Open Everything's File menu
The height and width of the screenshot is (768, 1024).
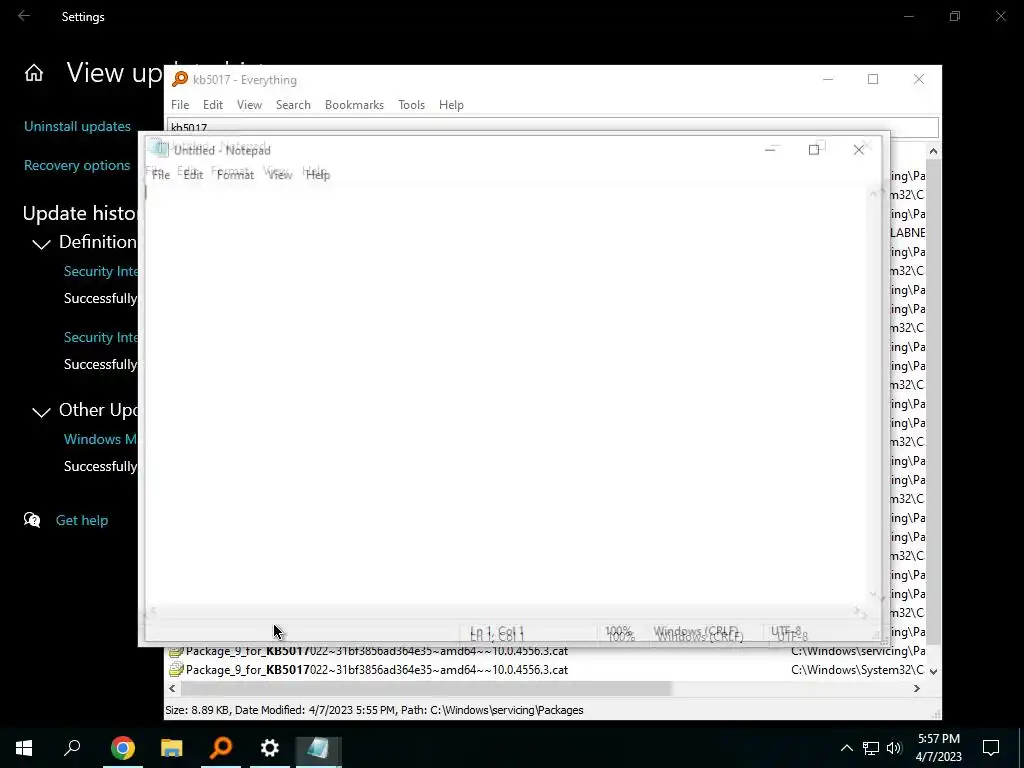tap(180, 104)
